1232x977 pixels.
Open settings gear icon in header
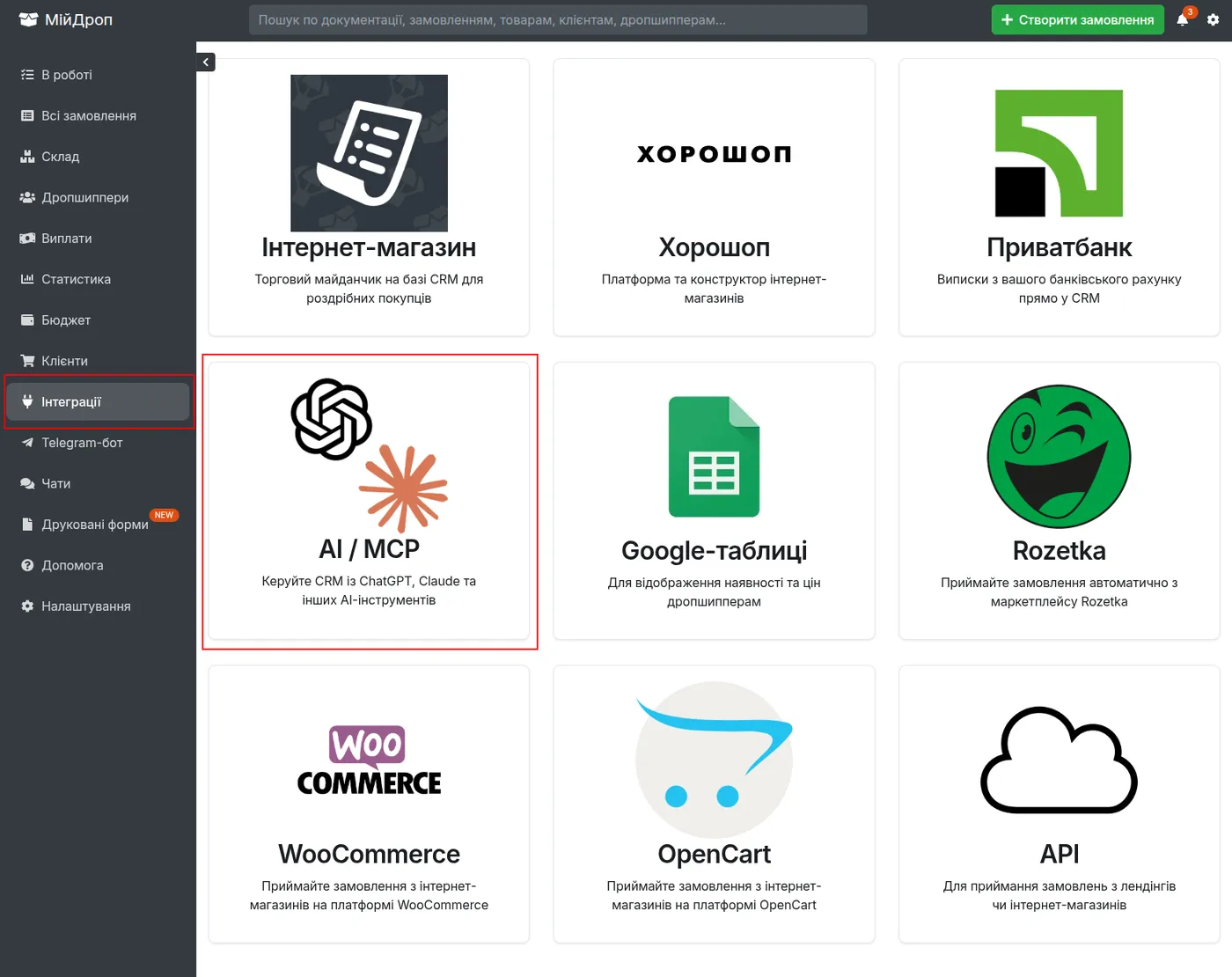[x=1213, y=20]
